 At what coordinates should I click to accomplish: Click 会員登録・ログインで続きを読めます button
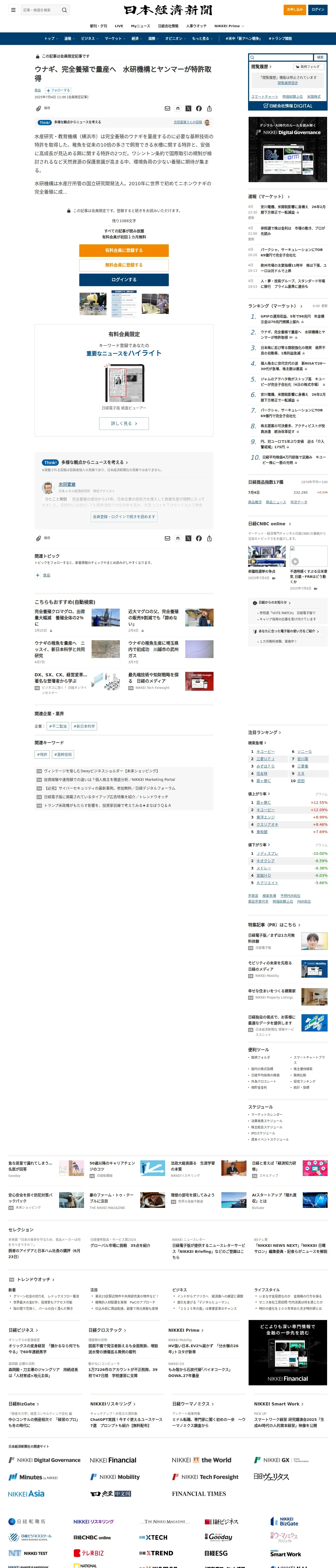tap(124, 516)
